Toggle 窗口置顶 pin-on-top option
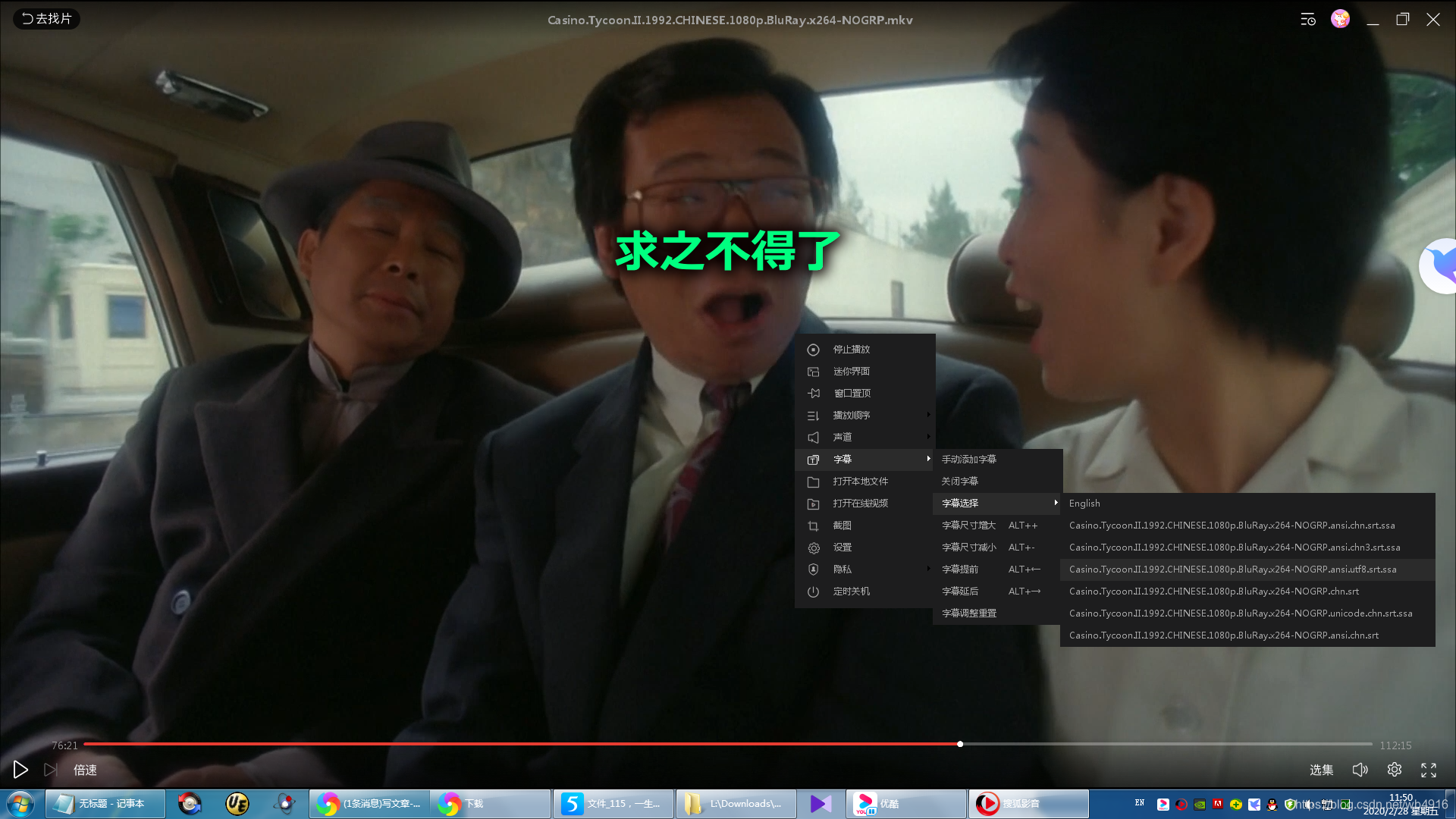 click(x=852, y=394)
